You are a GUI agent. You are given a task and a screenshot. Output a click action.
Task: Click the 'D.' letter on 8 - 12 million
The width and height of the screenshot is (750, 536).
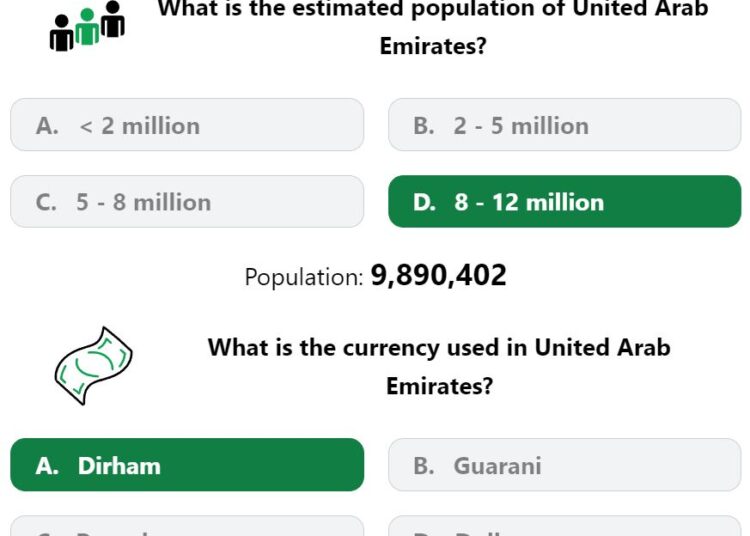(x=425, y=202)
